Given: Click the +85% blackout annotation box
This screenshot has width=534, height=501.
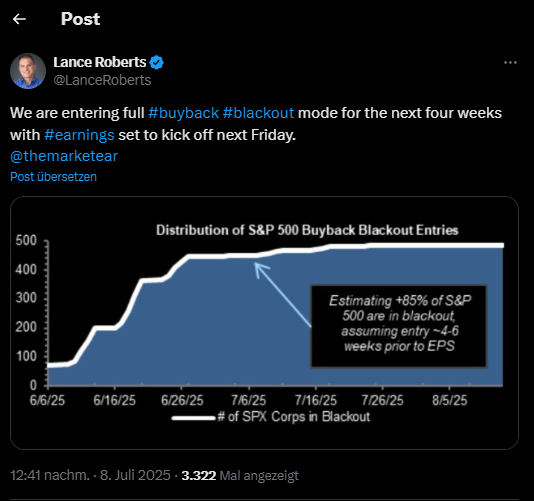Looking at the screenshot, I should (x=398, y=326).
